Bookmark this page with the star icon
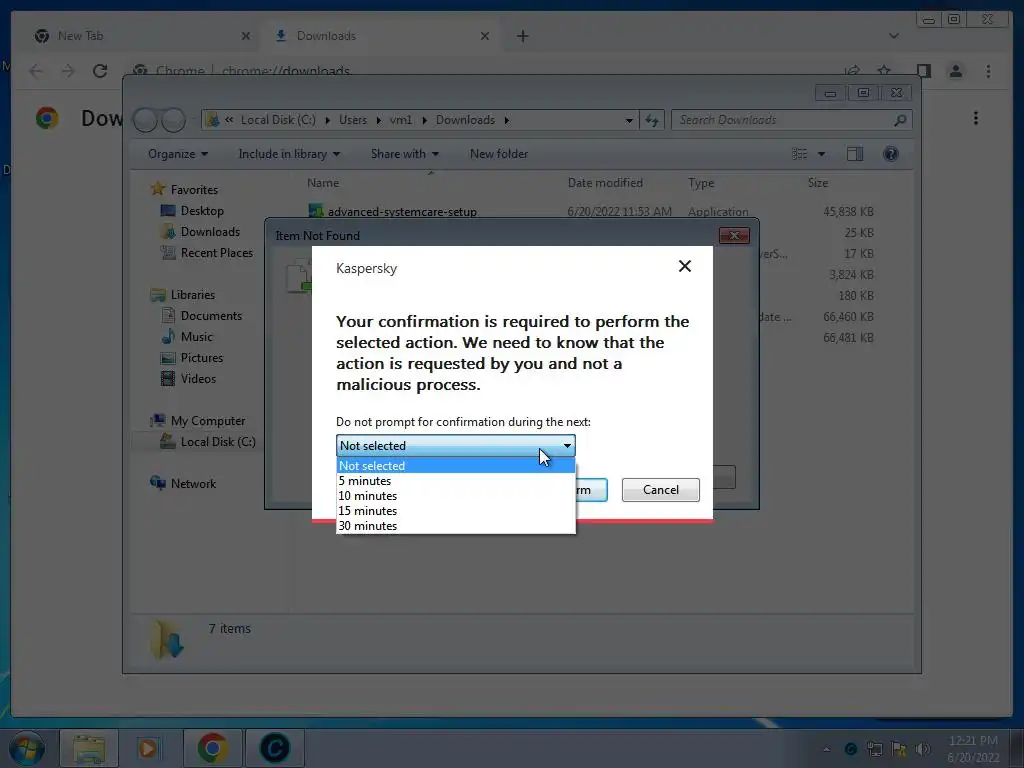The image size is (1024, 768). click(884, 71)
